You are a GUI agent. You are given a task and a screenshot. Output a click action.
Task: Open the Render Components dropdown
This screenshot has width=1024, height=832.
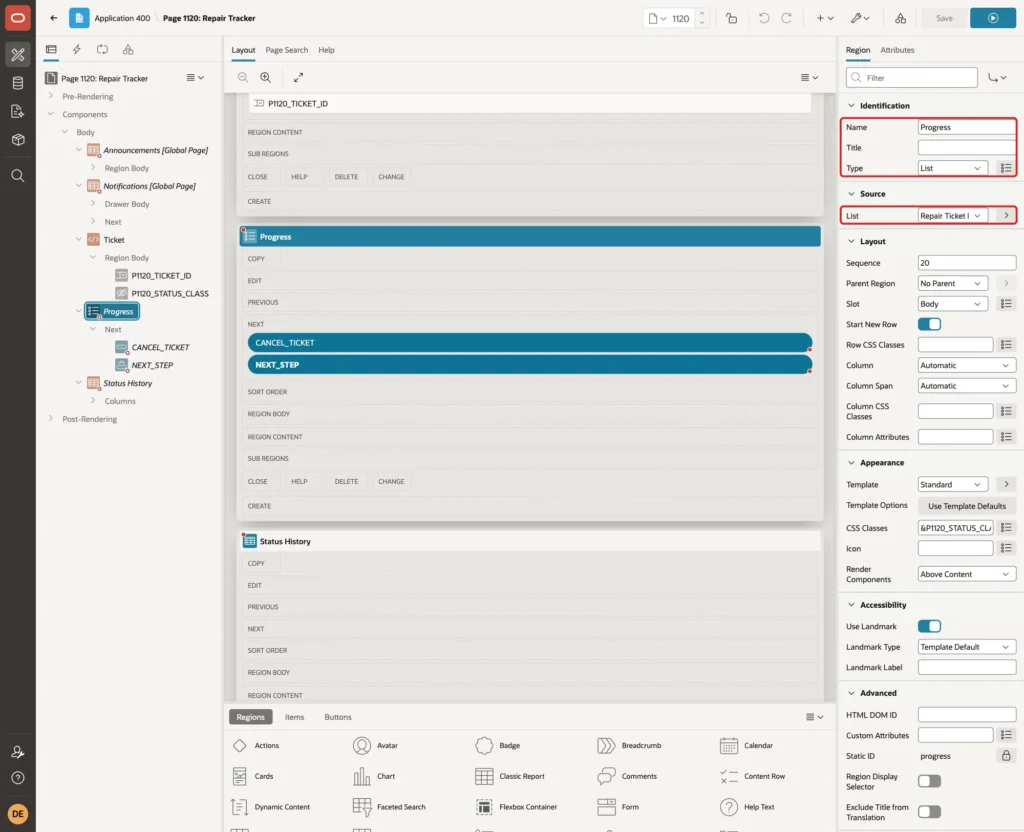click(967, 574)
